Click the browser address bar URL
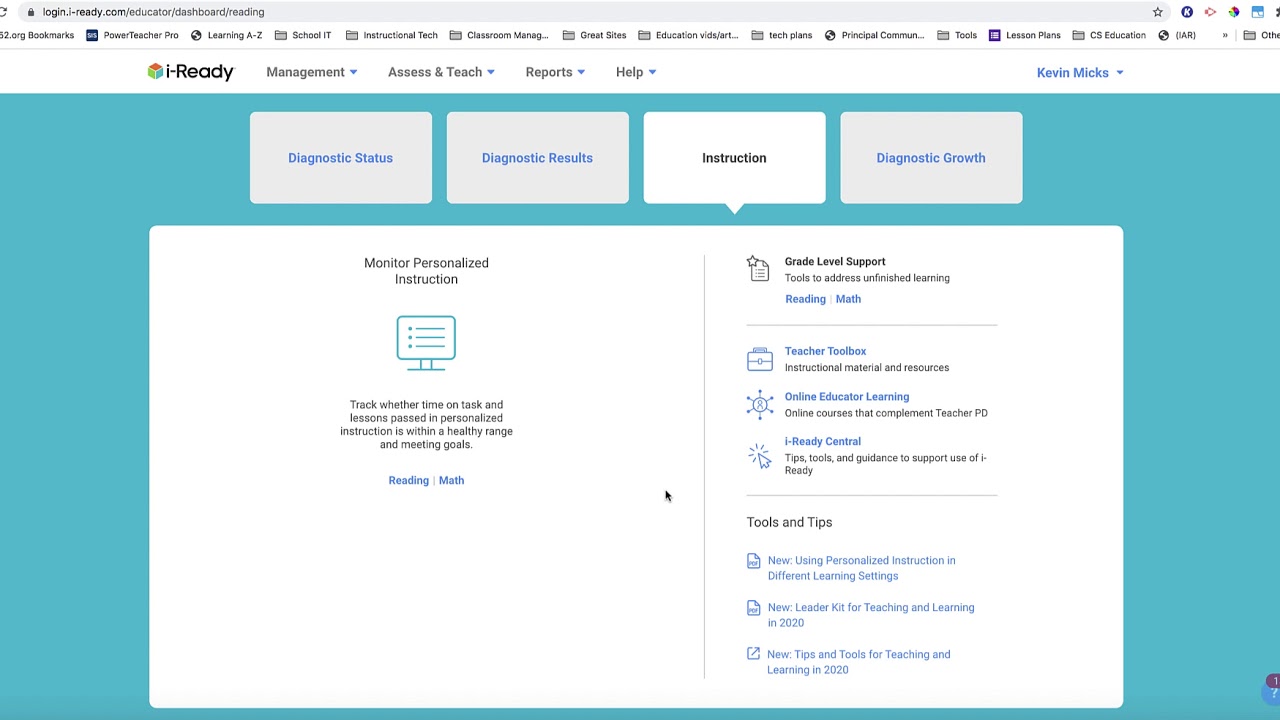 click(153, 12)
